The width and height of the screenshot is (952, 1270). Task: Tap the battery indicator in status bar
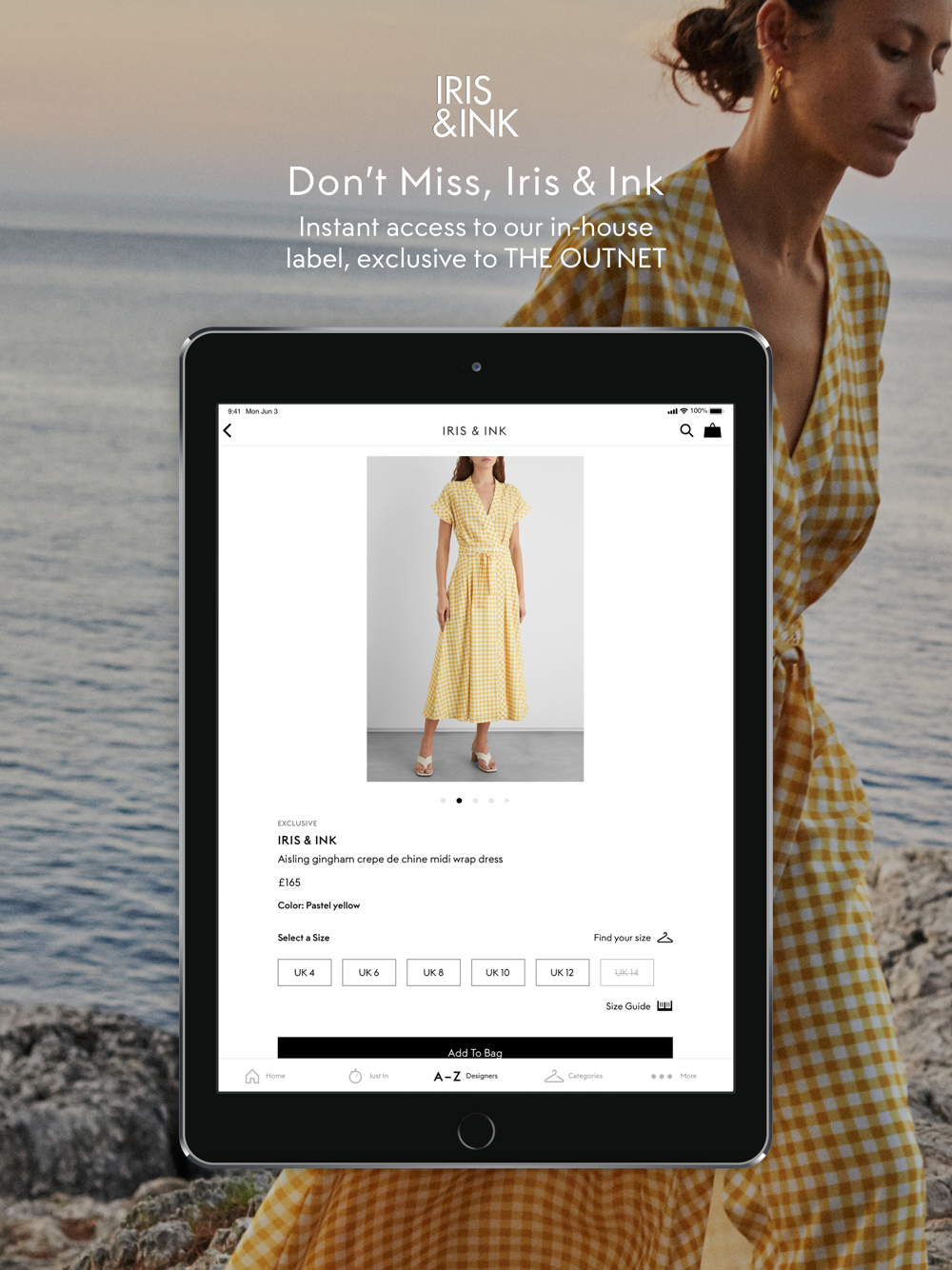tap(716, 411)
